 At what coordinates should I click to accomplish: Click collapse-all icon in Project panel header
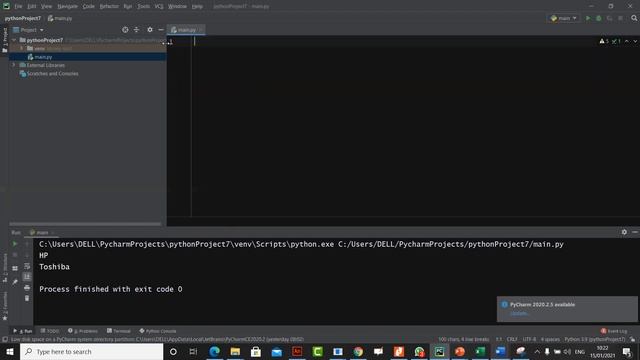(136, 30)
